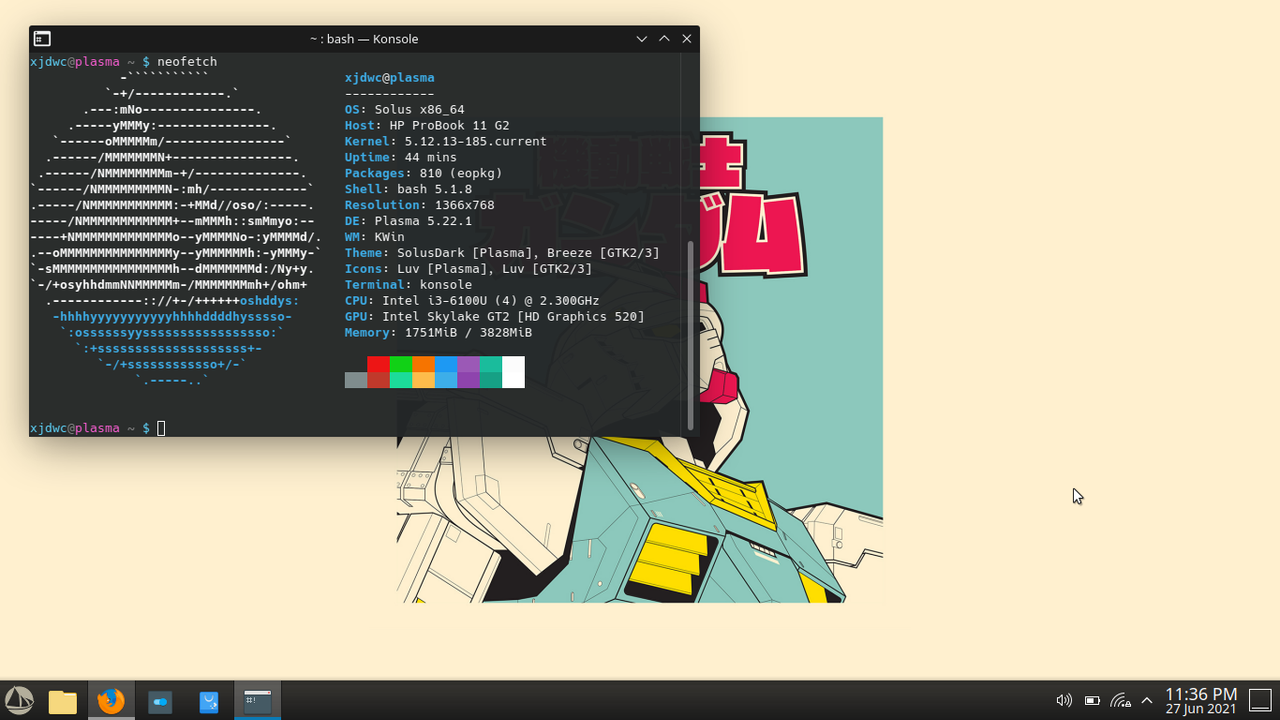
Task: Minimize the Konsole window
Action: tap(642, 39)
